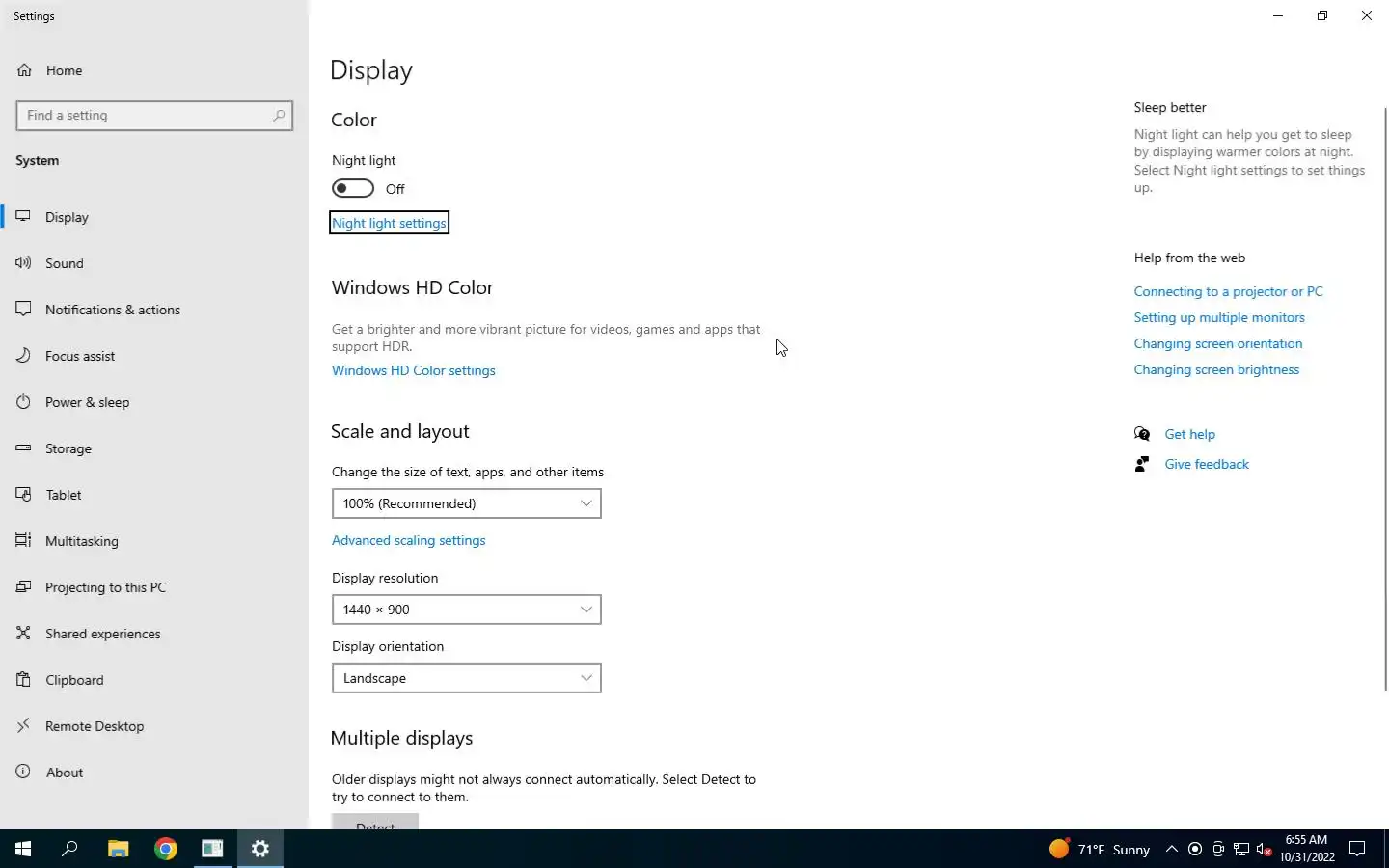
Task: Launch Google Chrome from taskbar
Action: coord(166,849)
